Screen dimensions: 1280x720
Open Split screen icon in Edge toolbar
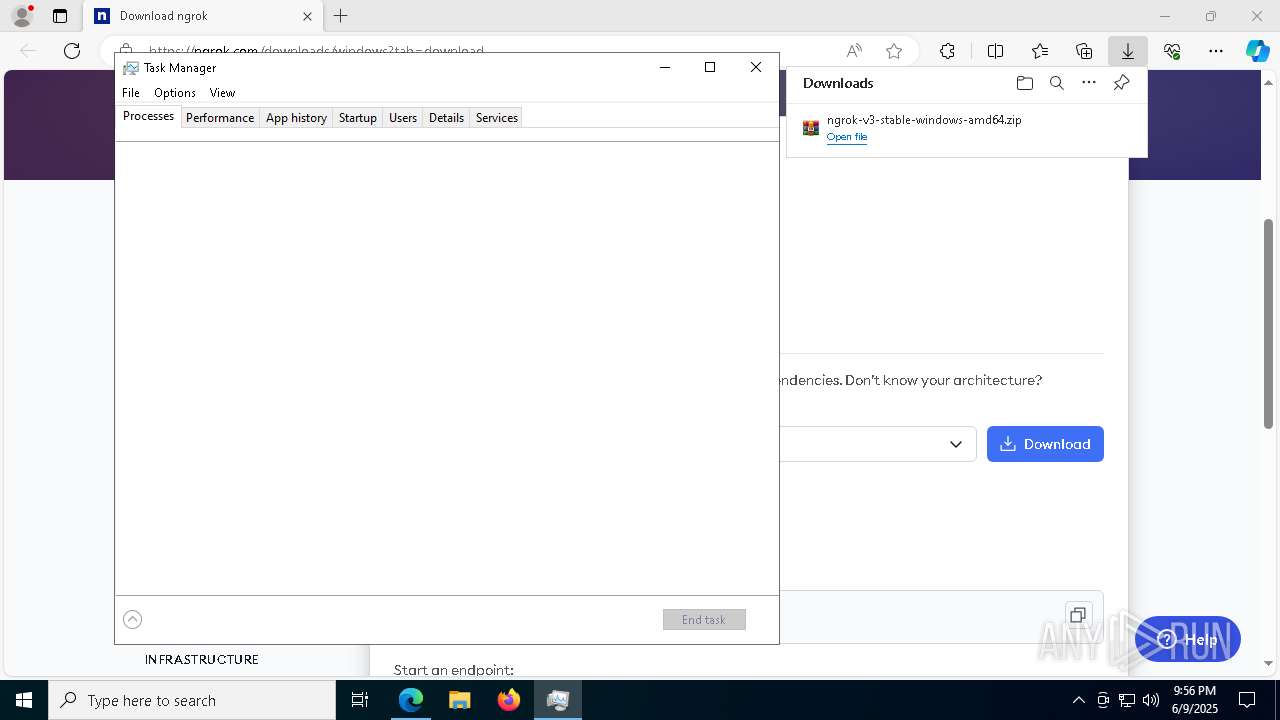[x=995, y=51]
